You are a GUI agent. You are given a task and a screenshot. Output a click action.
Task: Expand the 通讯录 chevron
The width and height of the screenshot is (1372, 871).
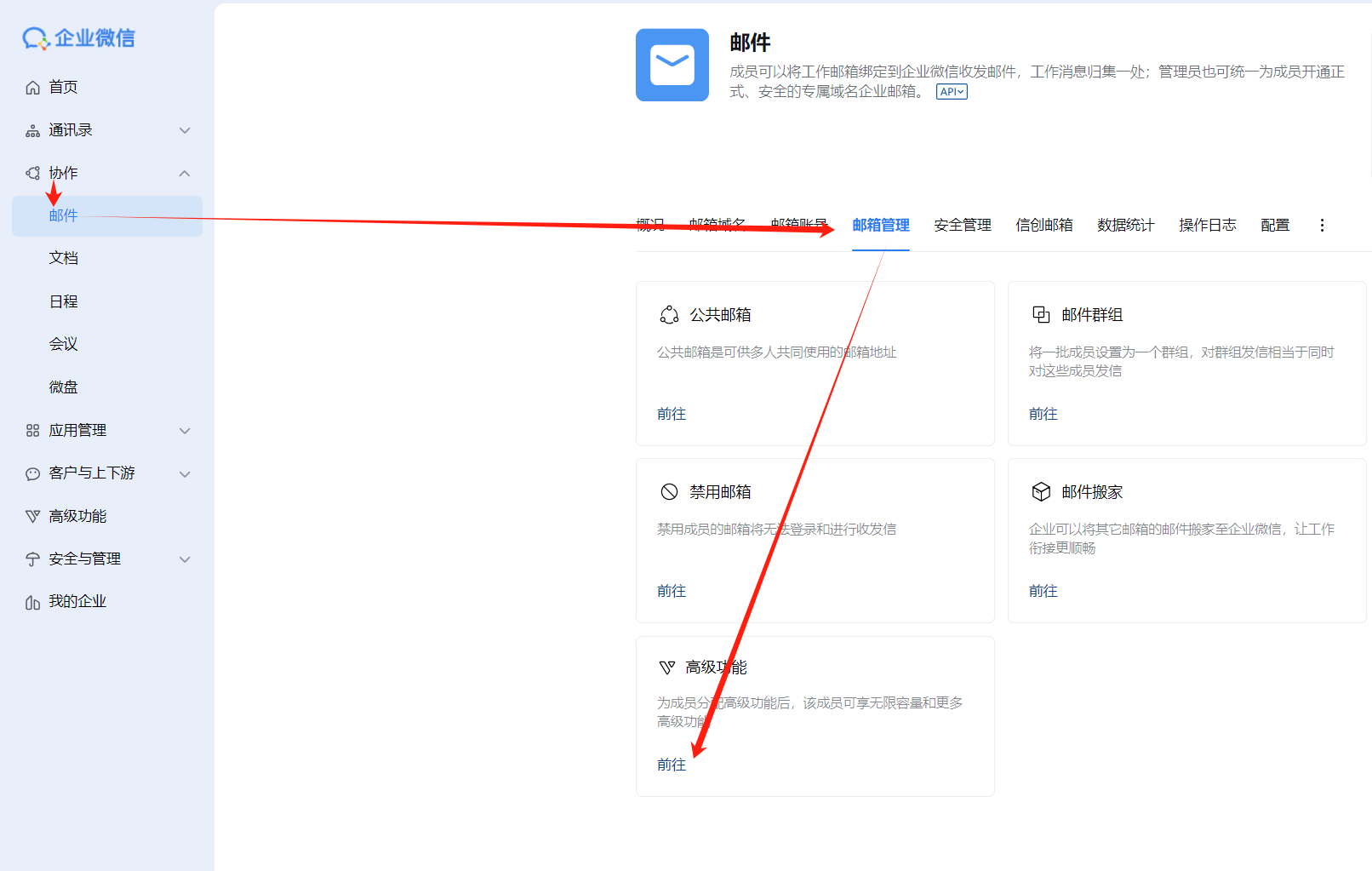pos(185,130)
